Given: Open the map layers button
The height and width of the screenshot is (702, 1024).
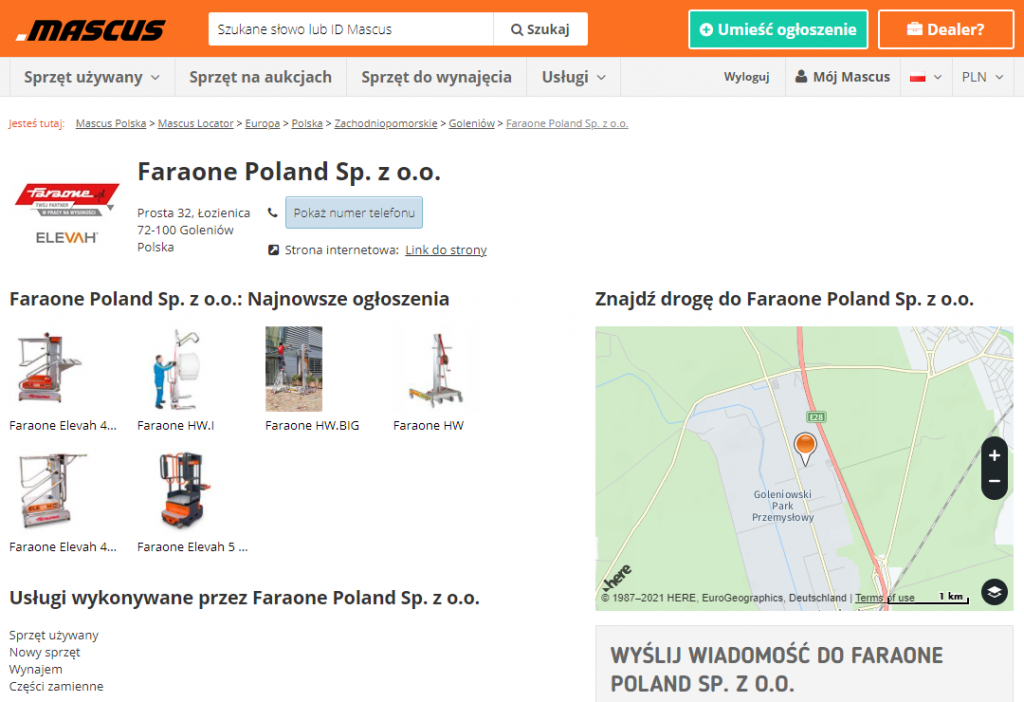Looking at the screenshot, I should [x=994, y=592].
